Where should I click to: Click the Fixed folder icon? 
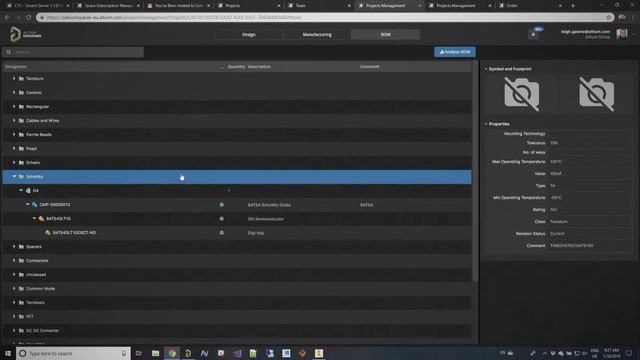(21, 149)
